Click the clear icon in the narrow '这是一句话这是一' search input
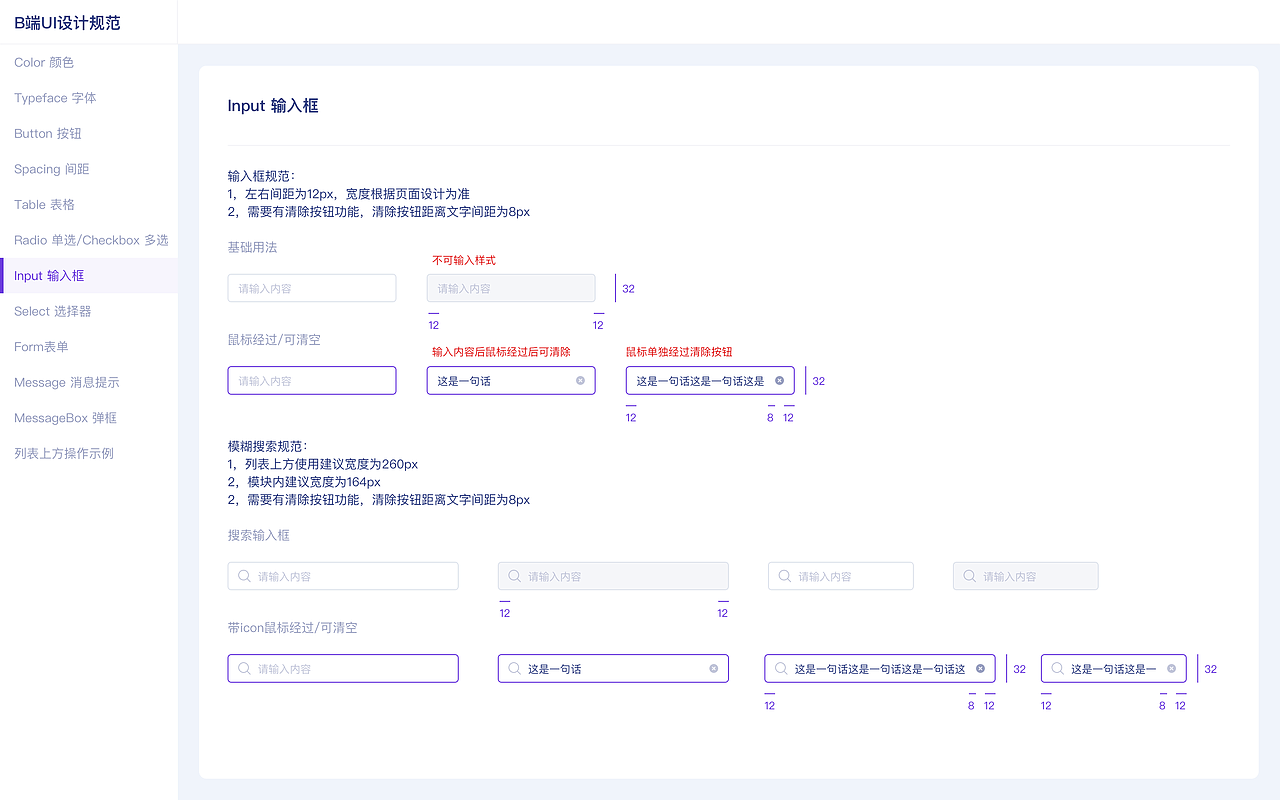Viewport: 1280px width, 800px height. point(1171,668)
